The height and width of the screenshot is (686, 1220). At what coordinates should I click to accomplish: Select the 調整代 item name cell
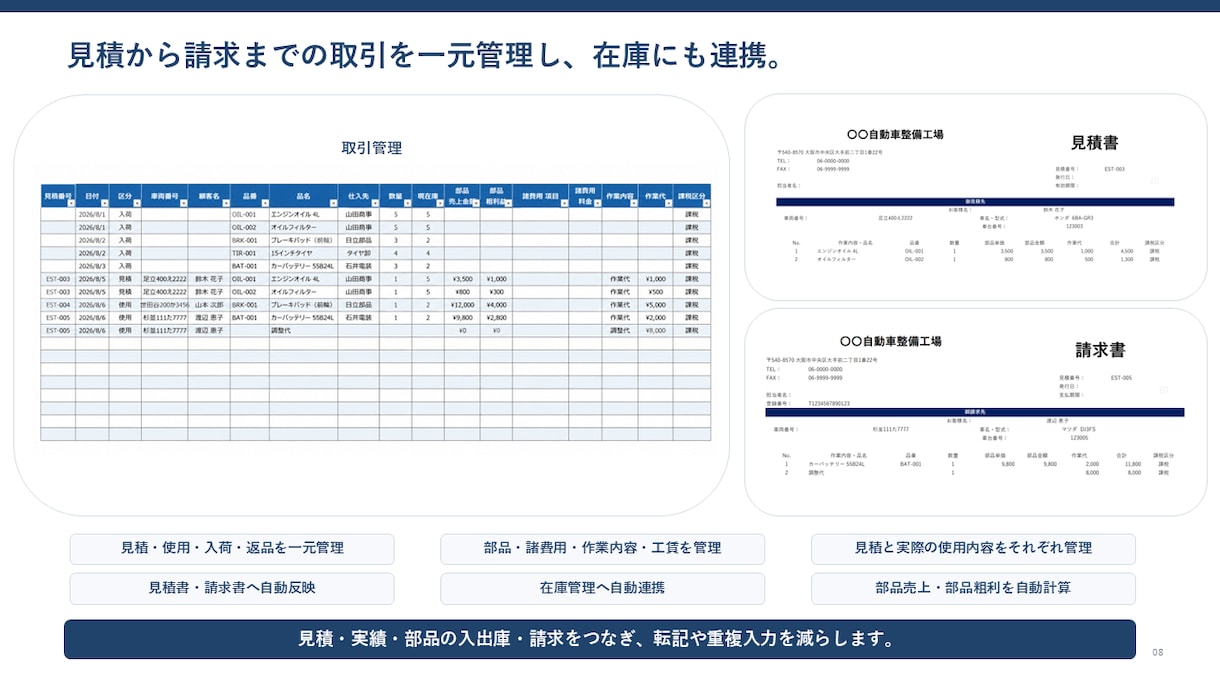tap(303, 330)
